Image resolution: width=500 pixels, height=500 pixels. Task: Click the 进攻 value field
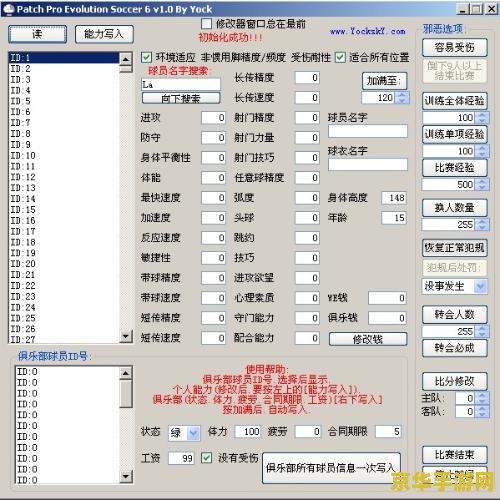tap(214, 118)
